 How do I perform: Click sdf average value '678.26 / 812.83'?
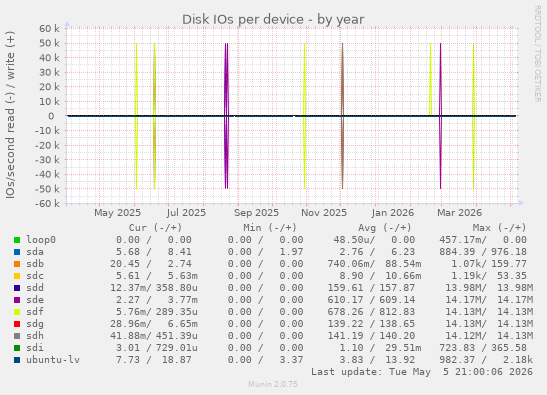[371, 312]
